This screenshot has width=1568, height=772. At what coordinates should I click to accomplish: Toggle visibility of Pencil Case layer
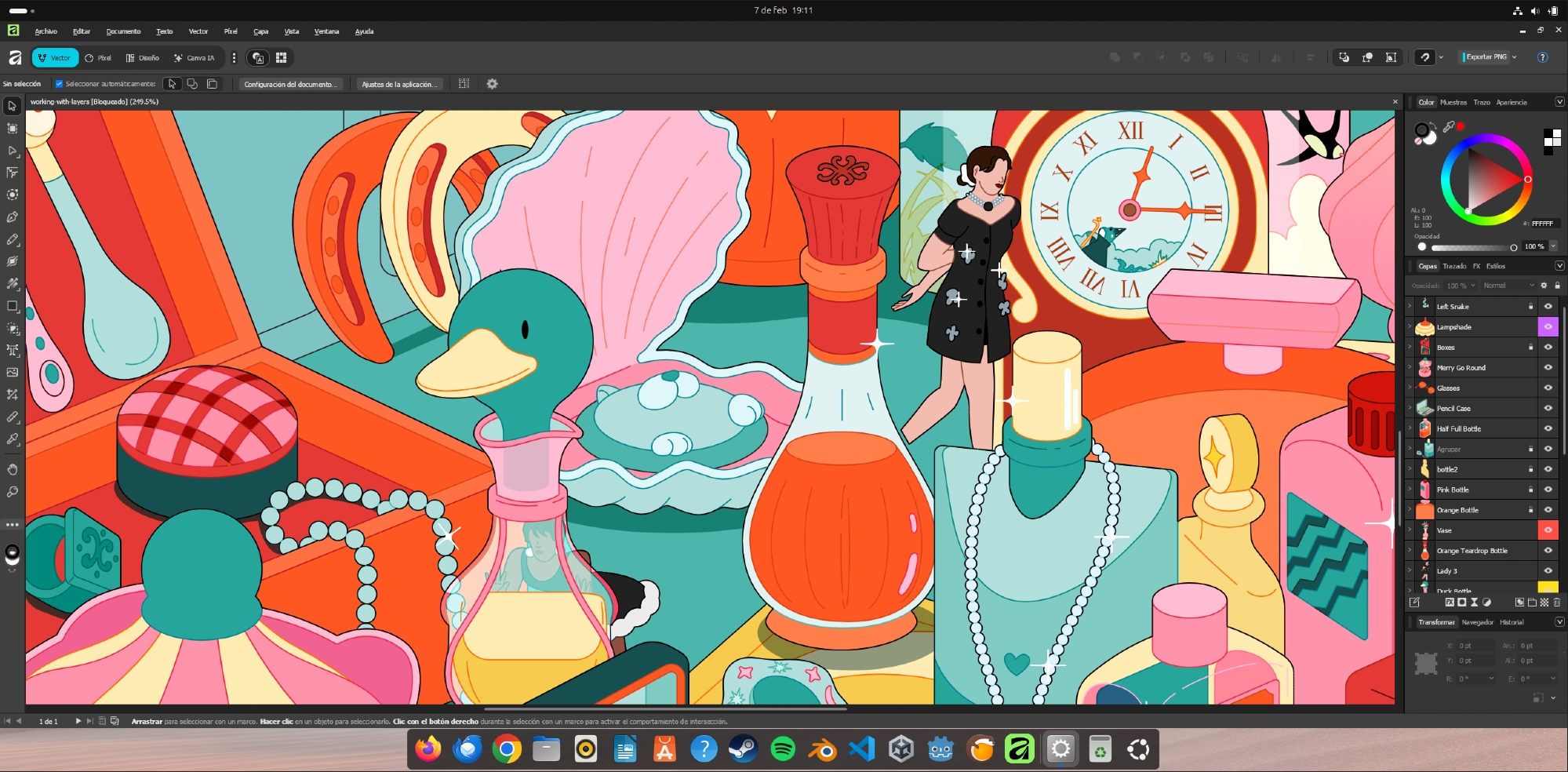[x=1548, y=408]
